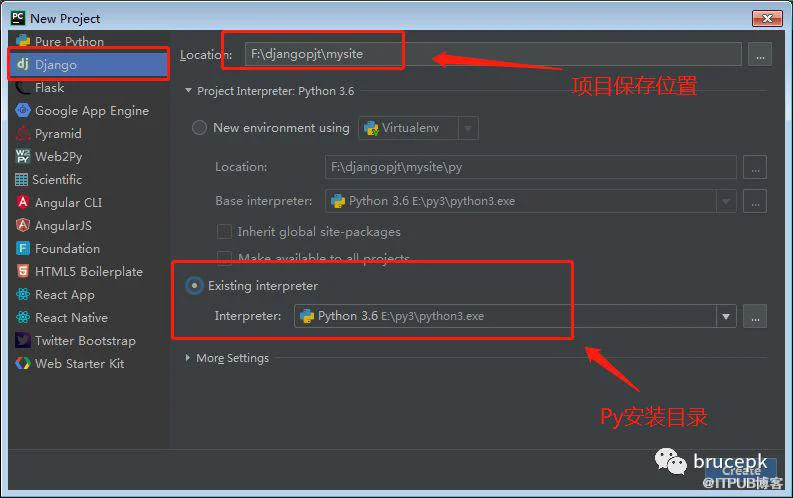Tick the Make available to all projects checkbox

pyautogui.click(x=224, y=258)
